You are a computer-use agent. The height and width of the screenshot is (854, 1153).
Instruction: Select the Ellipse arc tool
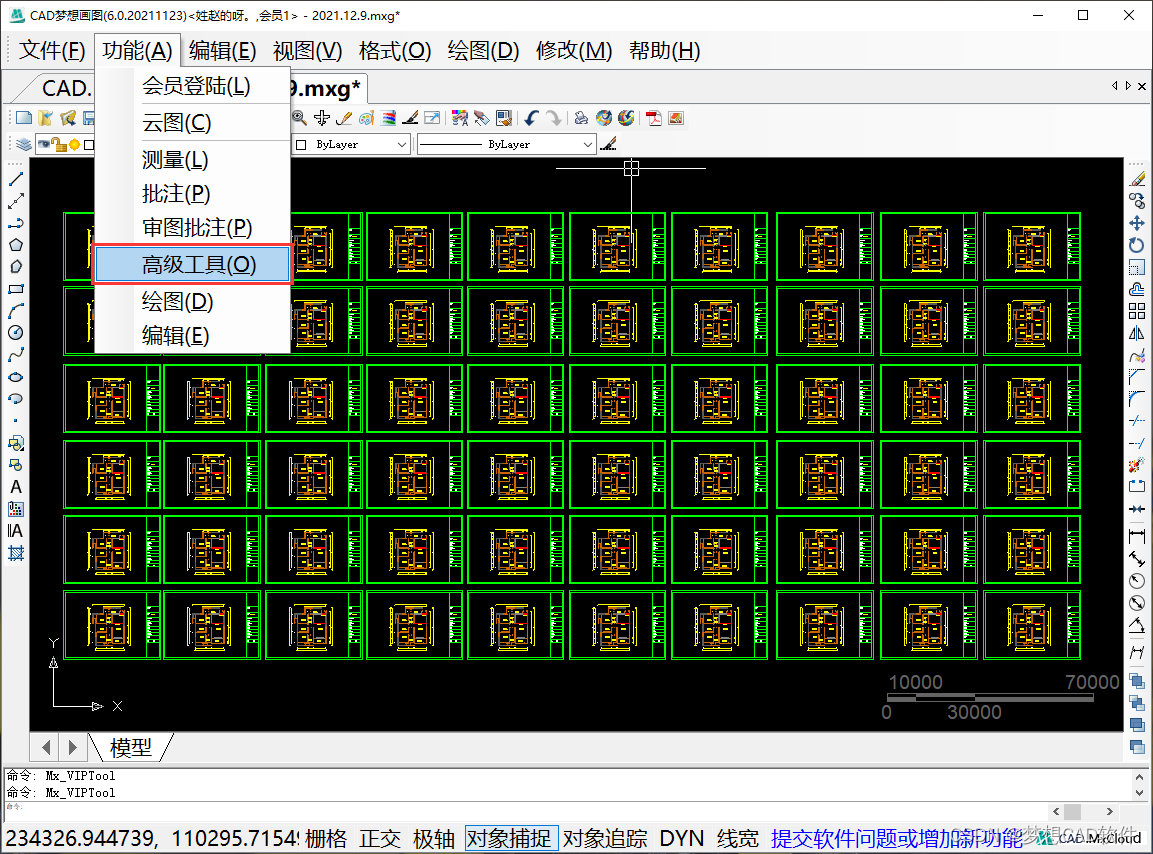coord(15,399)
